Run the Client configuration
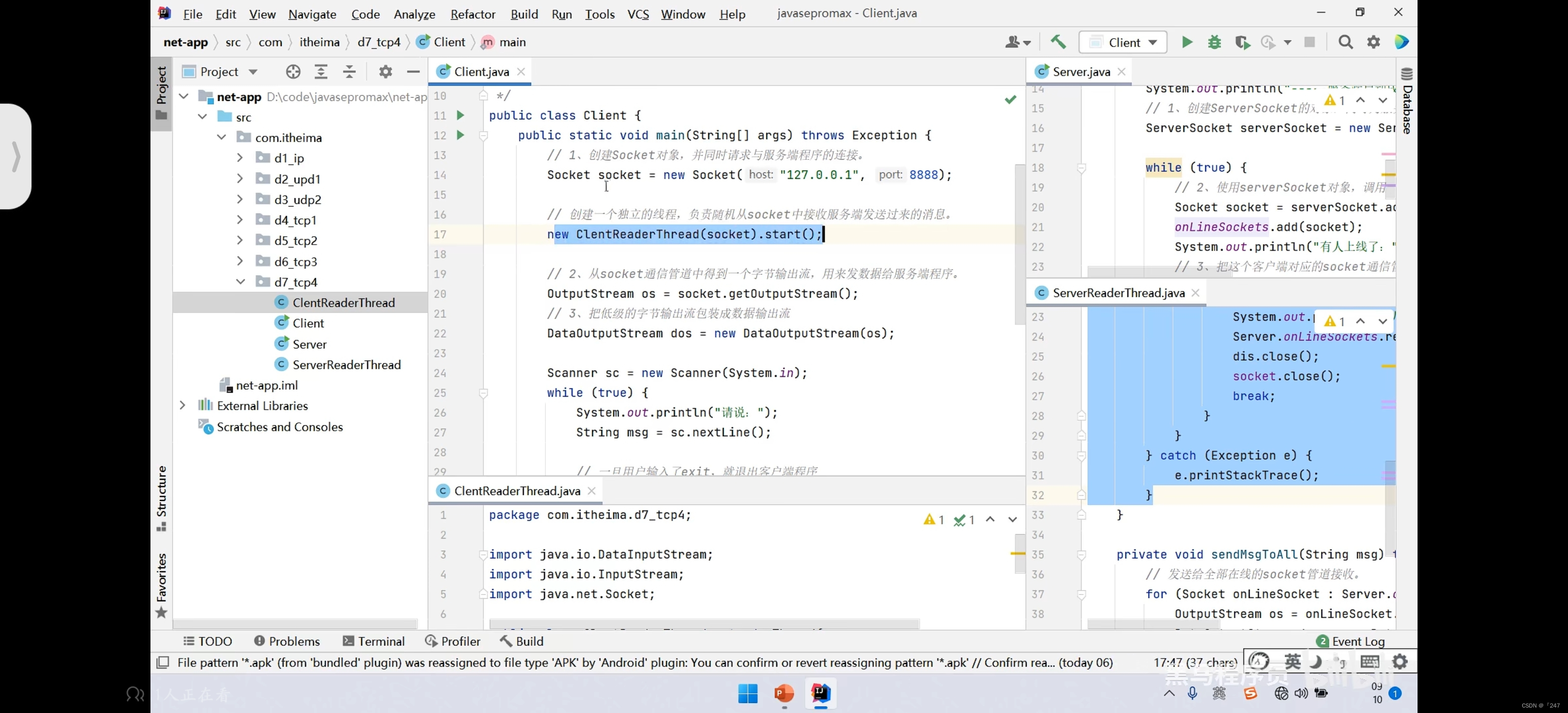Viewport: 1568px width, 713px height. point(1187,42)
